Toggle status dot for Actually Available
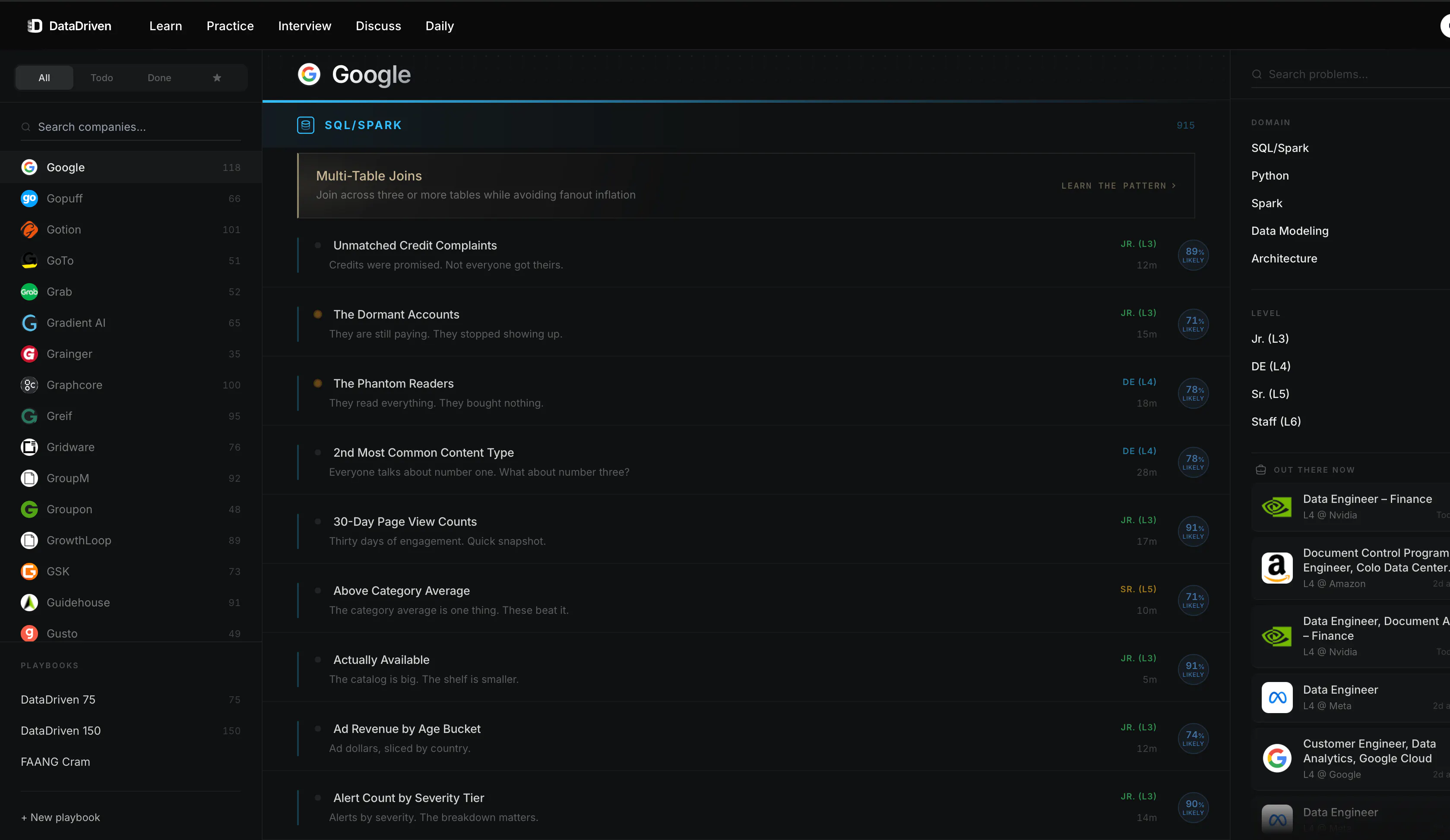Screen dimensions: 1450x840 click(x=318, y=660)
